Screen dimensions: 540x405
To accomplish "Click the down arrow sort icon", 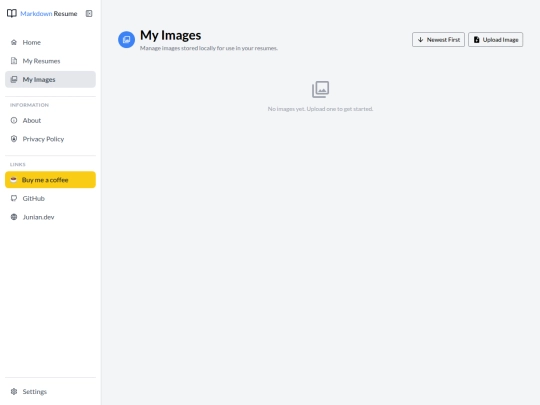I will [420, 40].
